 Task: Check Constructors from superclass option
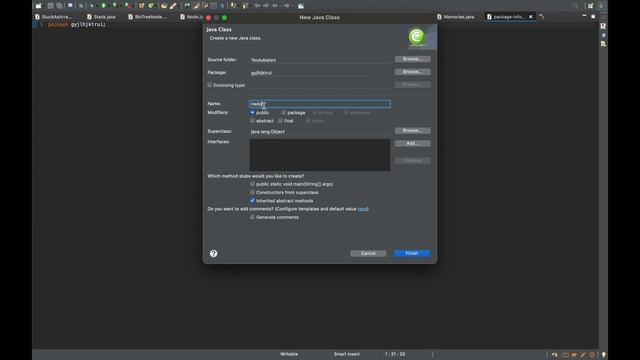pyautogui.click(x=252, y=192)
